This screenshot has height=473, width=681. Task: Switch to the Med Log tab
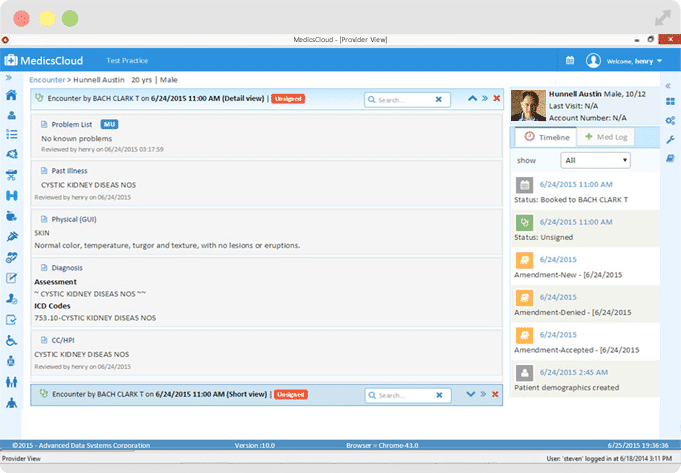(605, 137)
